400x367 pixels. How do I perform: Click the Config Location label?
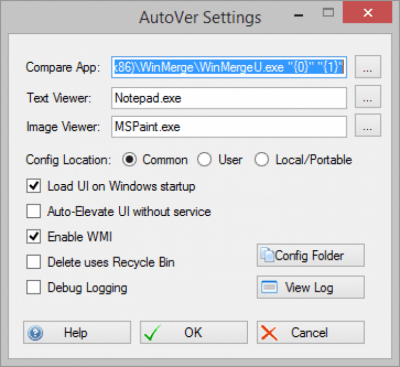(x=68, y=160)
